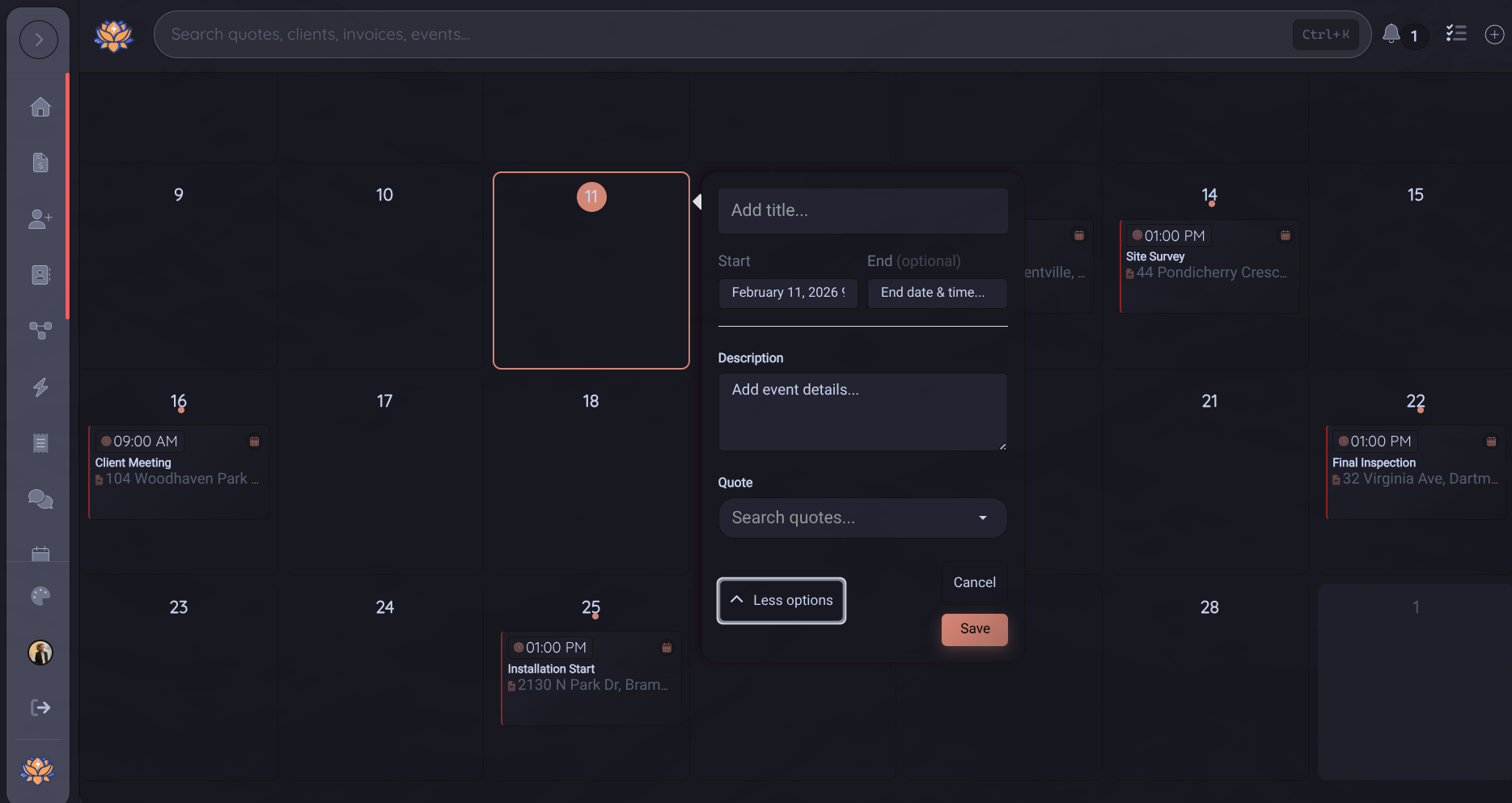Create a new item with the plus icon
Screen dimensions: 1512x803
1494,34
